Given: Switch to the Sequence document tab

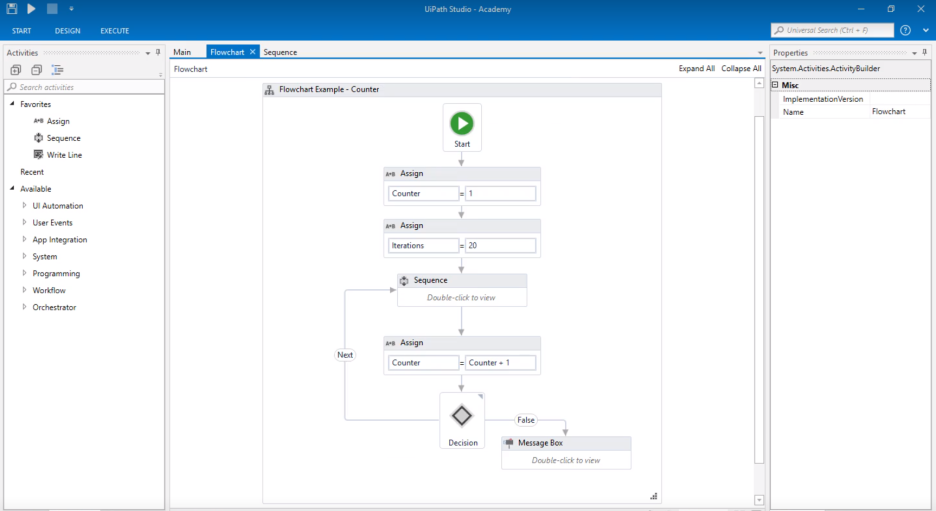Looking at the screenshot, I should [x=280, y=52].
